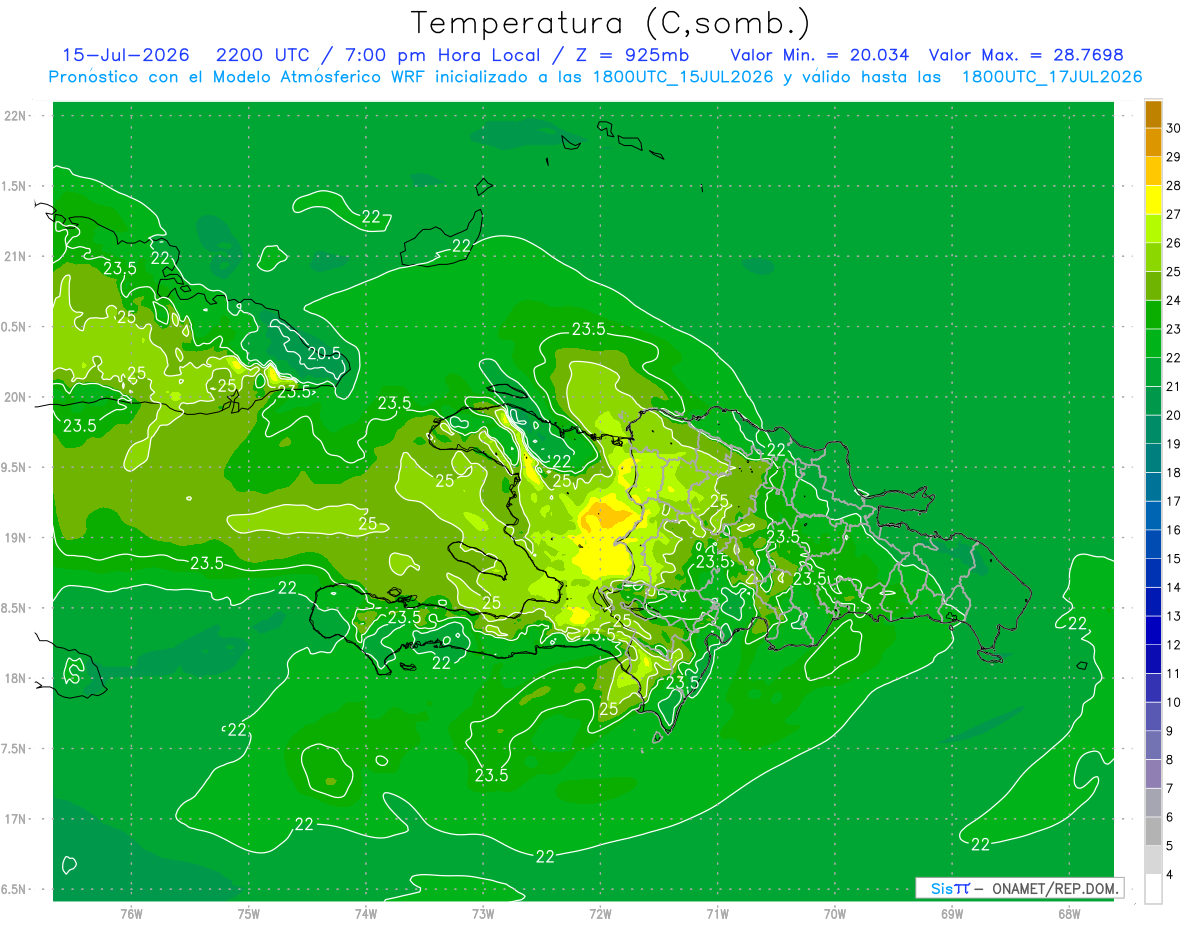Image resolution: width=1200 pixels, height=927 pixels.
Task: Select the date "15-Jul-2026" in header
Action: (126, 55)
